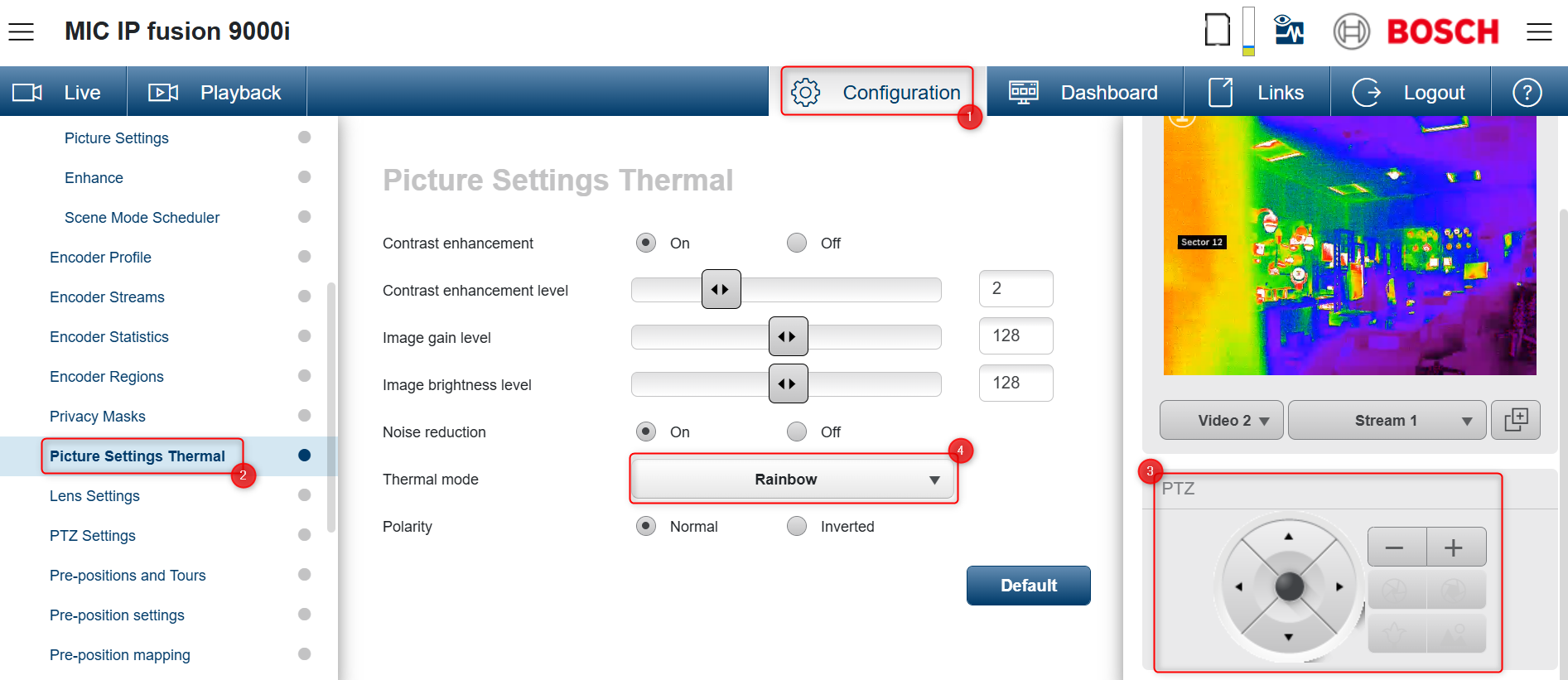Open the left hamburger menu

pos(22,31)
